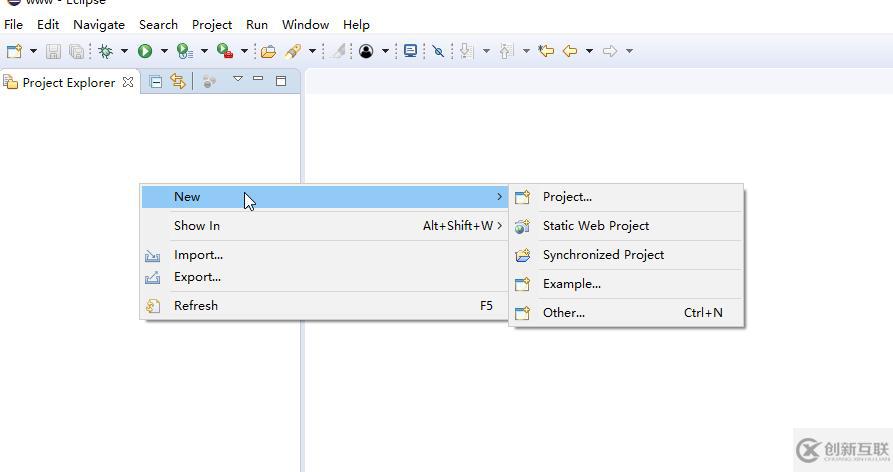Expand the Coverage dropdown arrow

pos(204,51)
